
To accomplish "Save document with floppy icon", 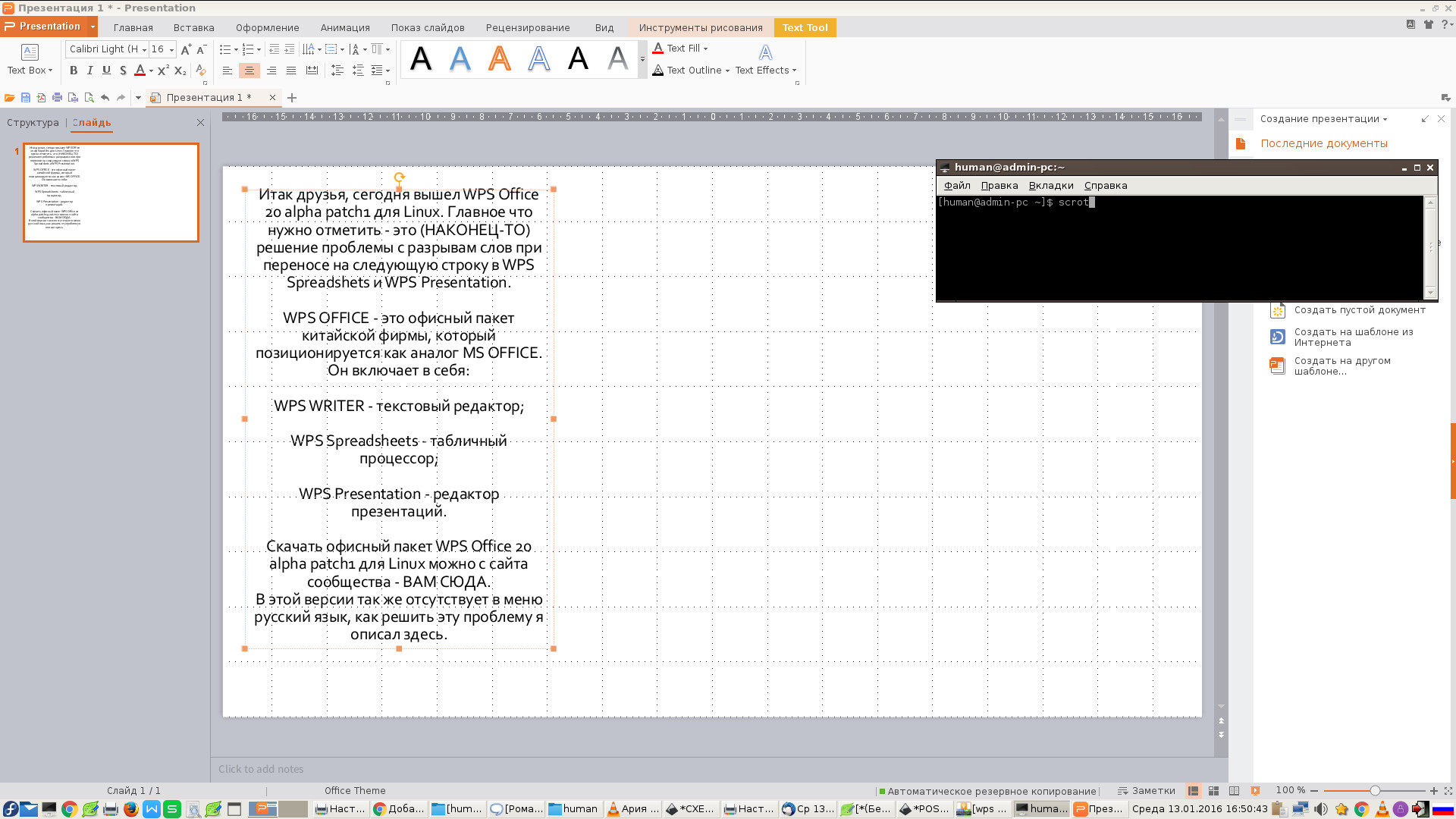I will [25, 98].
